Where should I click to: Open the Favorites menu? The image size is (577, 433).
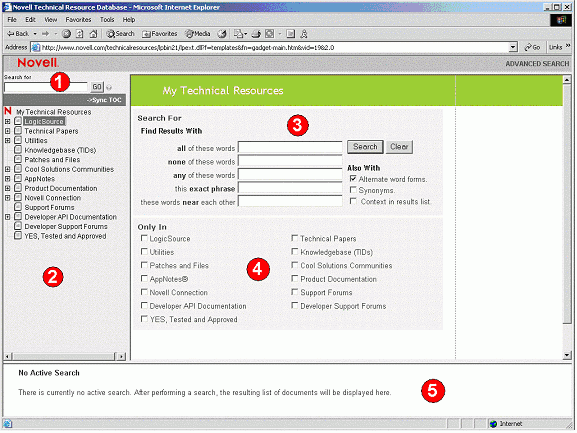[78, 19]
